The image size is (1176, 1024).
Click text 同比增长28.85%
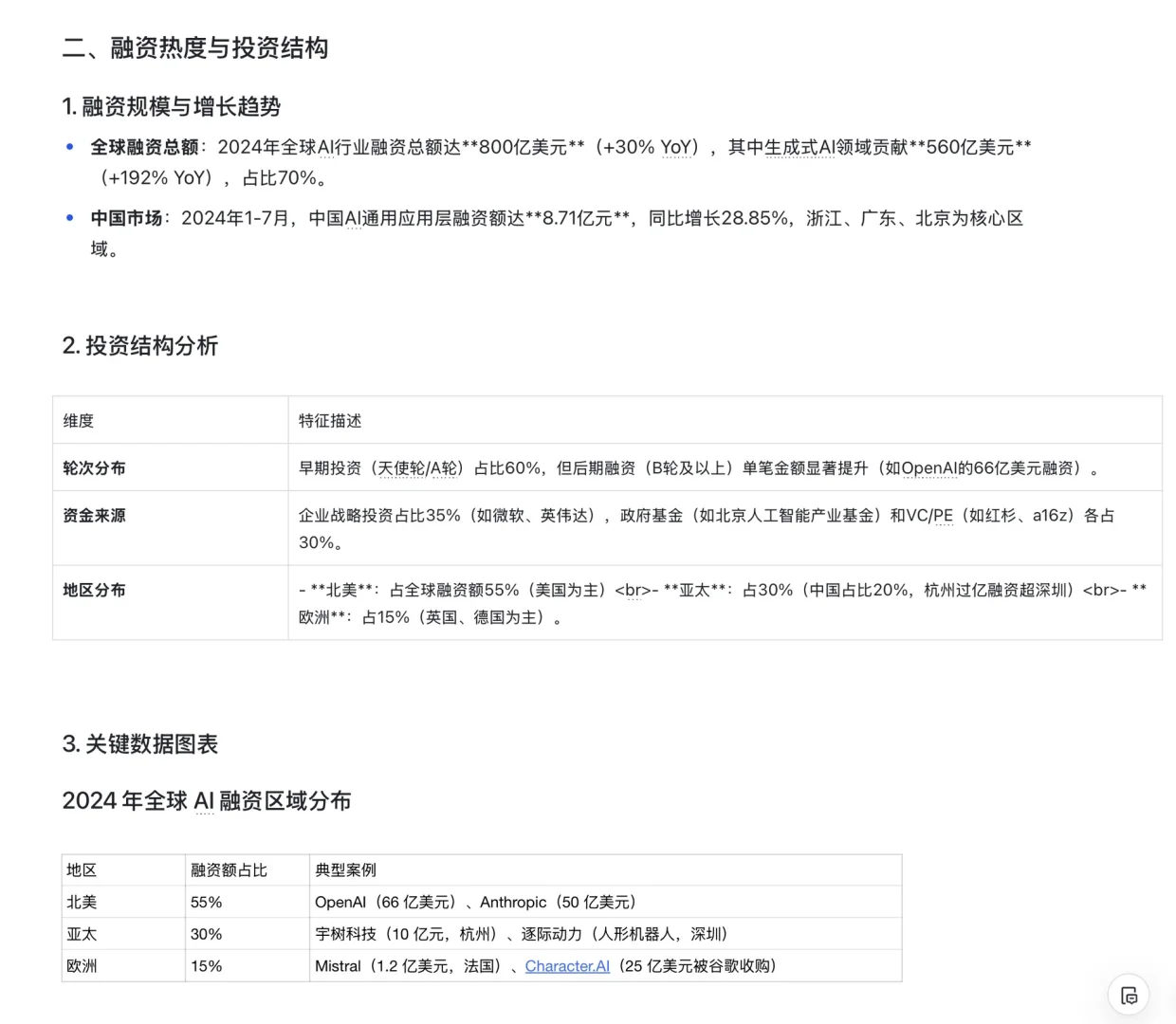pos(718,218)
